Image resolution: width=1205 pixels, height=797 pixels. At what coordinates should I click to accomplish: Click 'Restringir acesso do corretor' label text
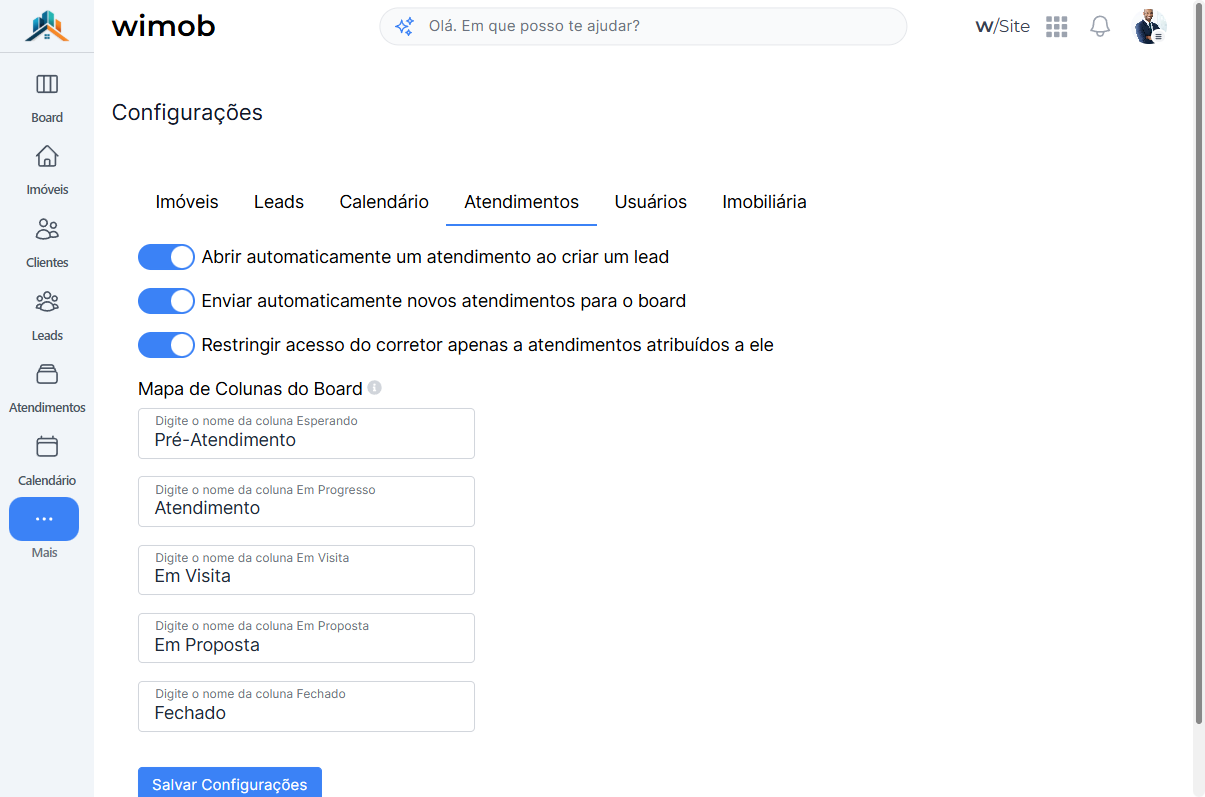488,345
